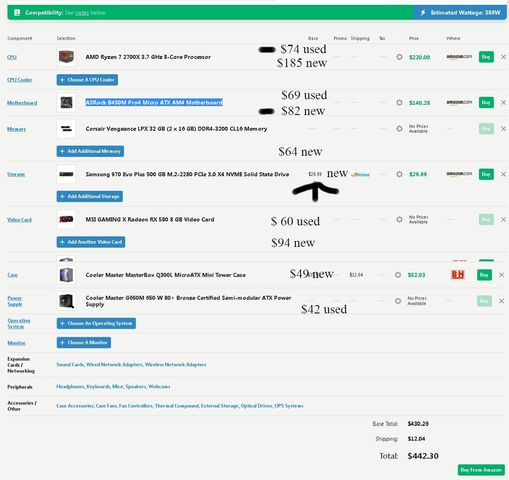Viewport: 509px width, 480px height.
Task: Open the Sound Cards link
Action: (x=70, y=364)
